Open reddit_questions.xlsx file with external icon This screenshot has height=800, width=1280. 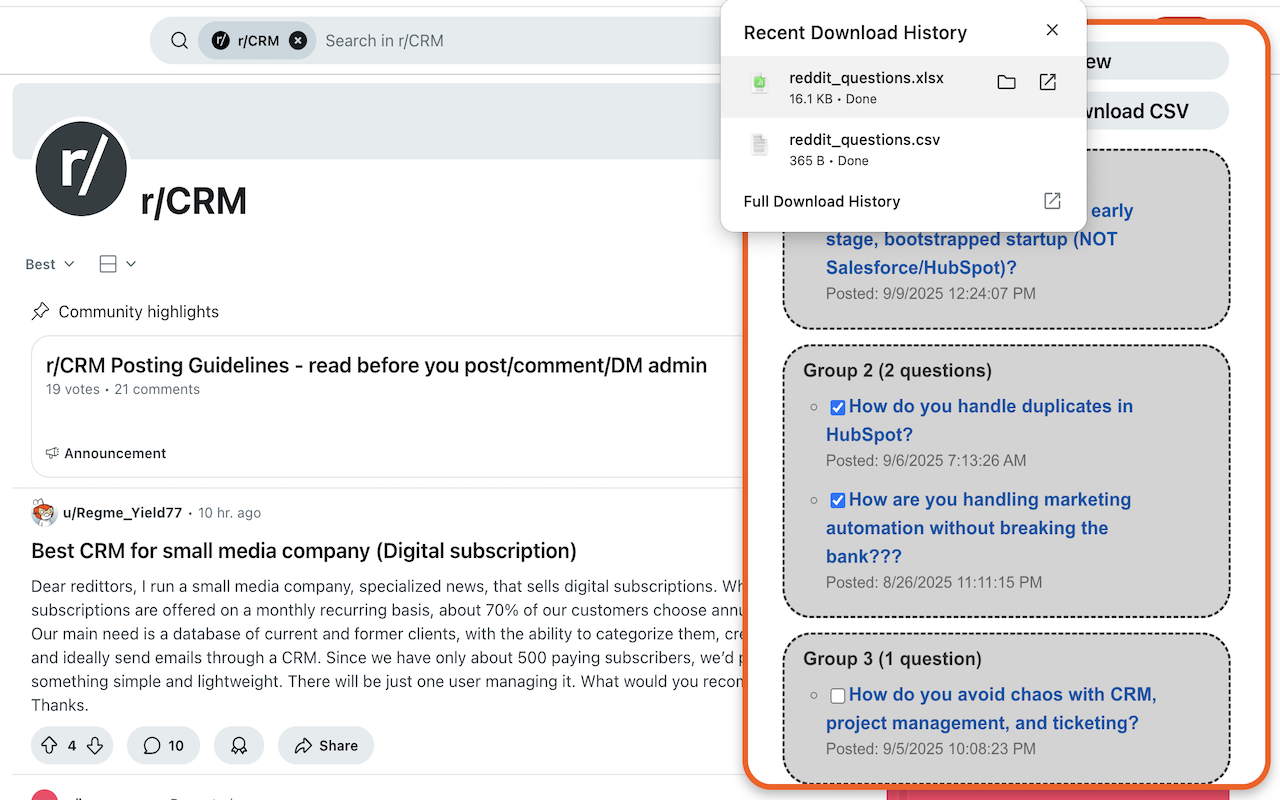click(x=1047, y=82)
